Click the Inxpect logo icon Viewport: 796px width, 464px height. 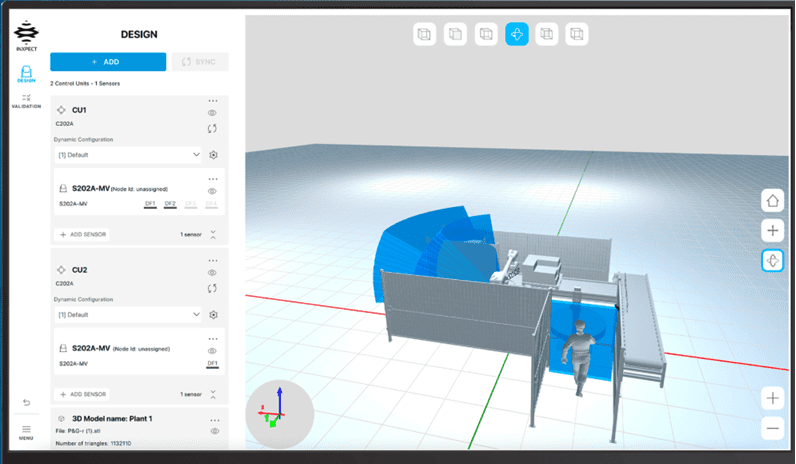(26, 36)
